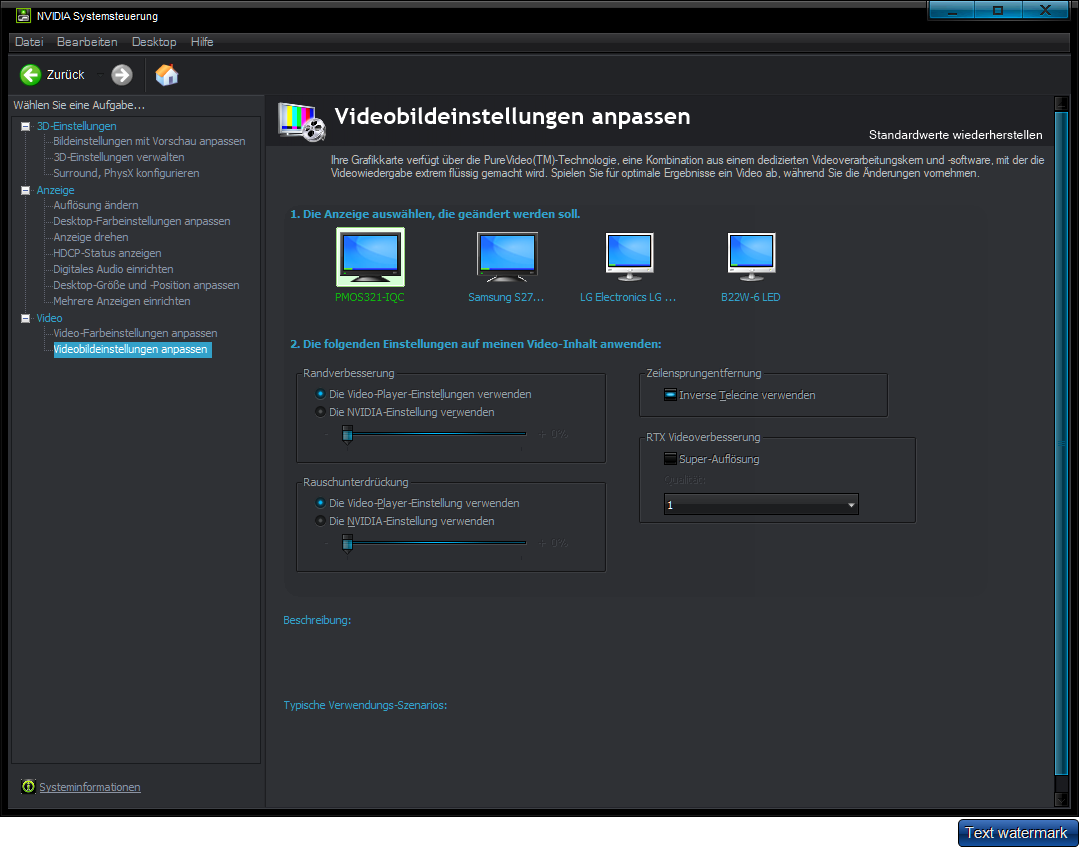The width and height of the screenshot is (1079, 847).
Task: Open Desktop-Farbeinstellungen anpassen
Action: (x=142, y=221)
